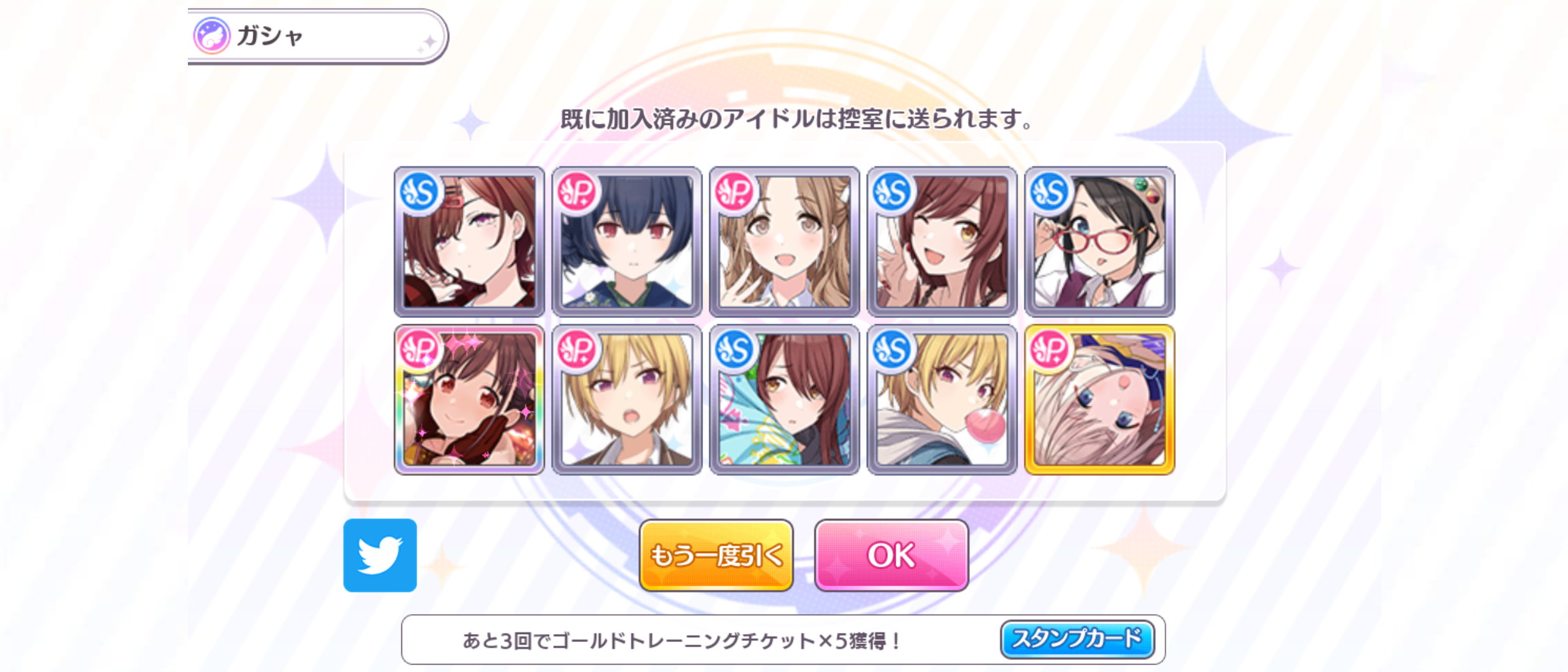
Task: Select the wavy light-brown haired smiling idol card
Action: [785, 241]
